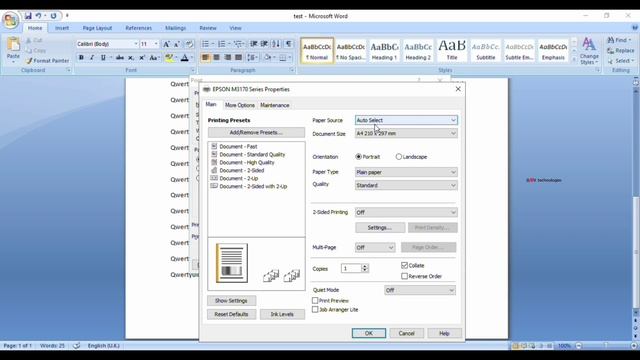Open the Paper Type dropdown
640x360 pixels.
click(x=406, y=172)
